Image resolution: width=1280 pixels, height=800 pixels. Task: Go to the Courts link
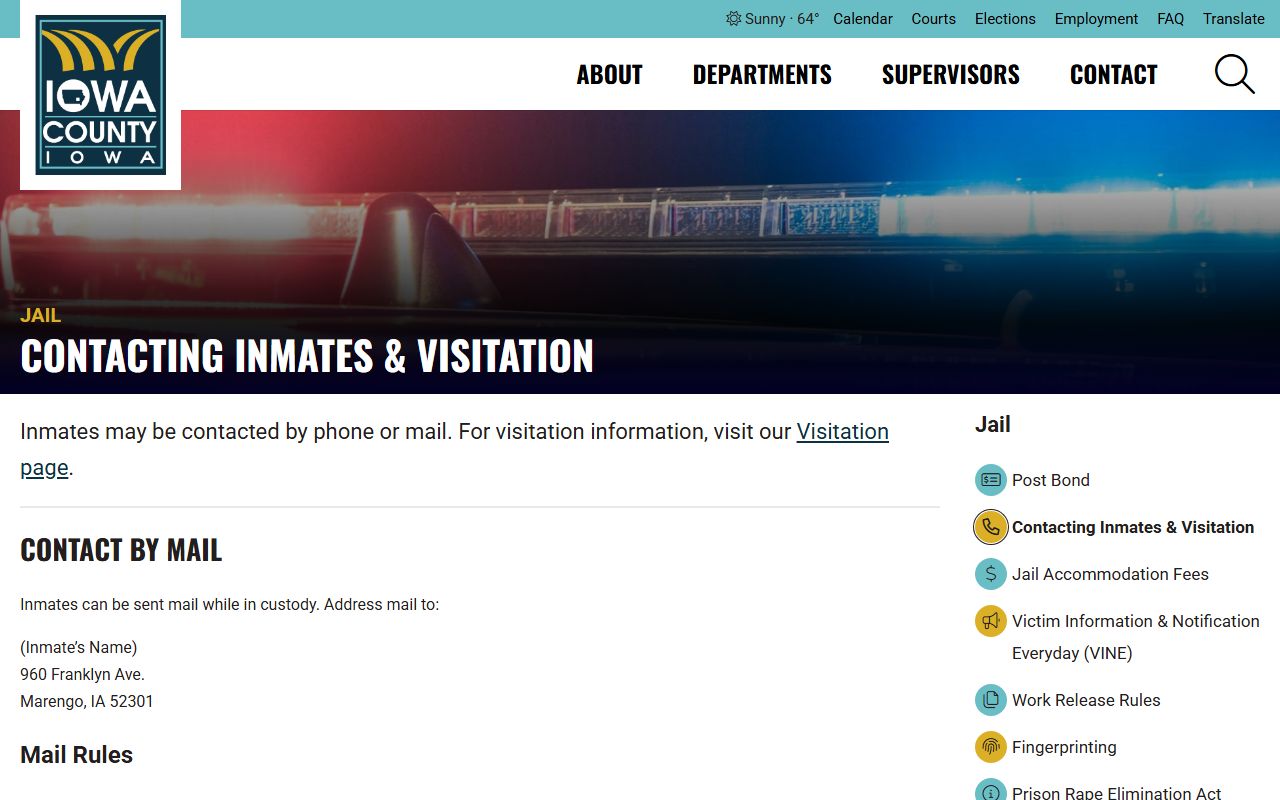tap(933, 19)
